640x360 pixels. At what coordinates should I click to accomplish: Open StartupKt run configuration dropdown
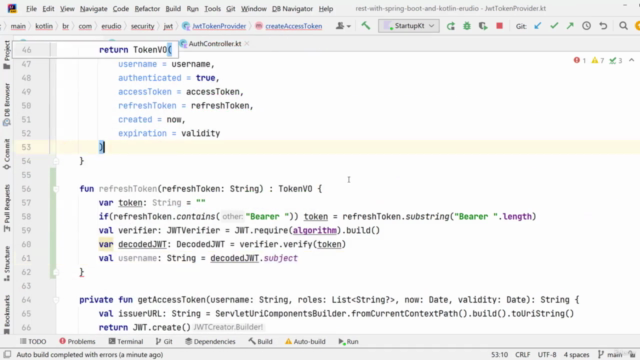[x=409, y=26]
